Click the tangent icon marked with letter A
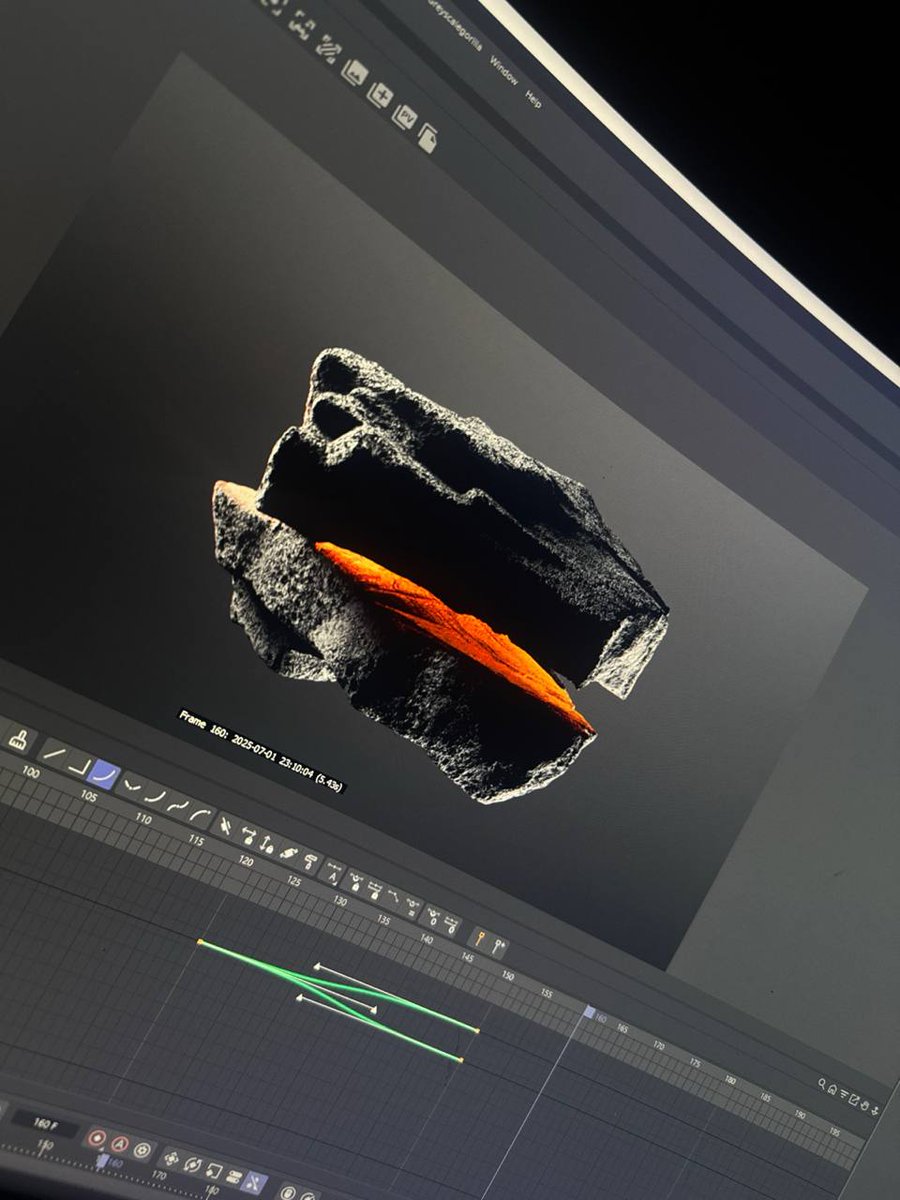The image size is (900, 1200). (334, 874)
